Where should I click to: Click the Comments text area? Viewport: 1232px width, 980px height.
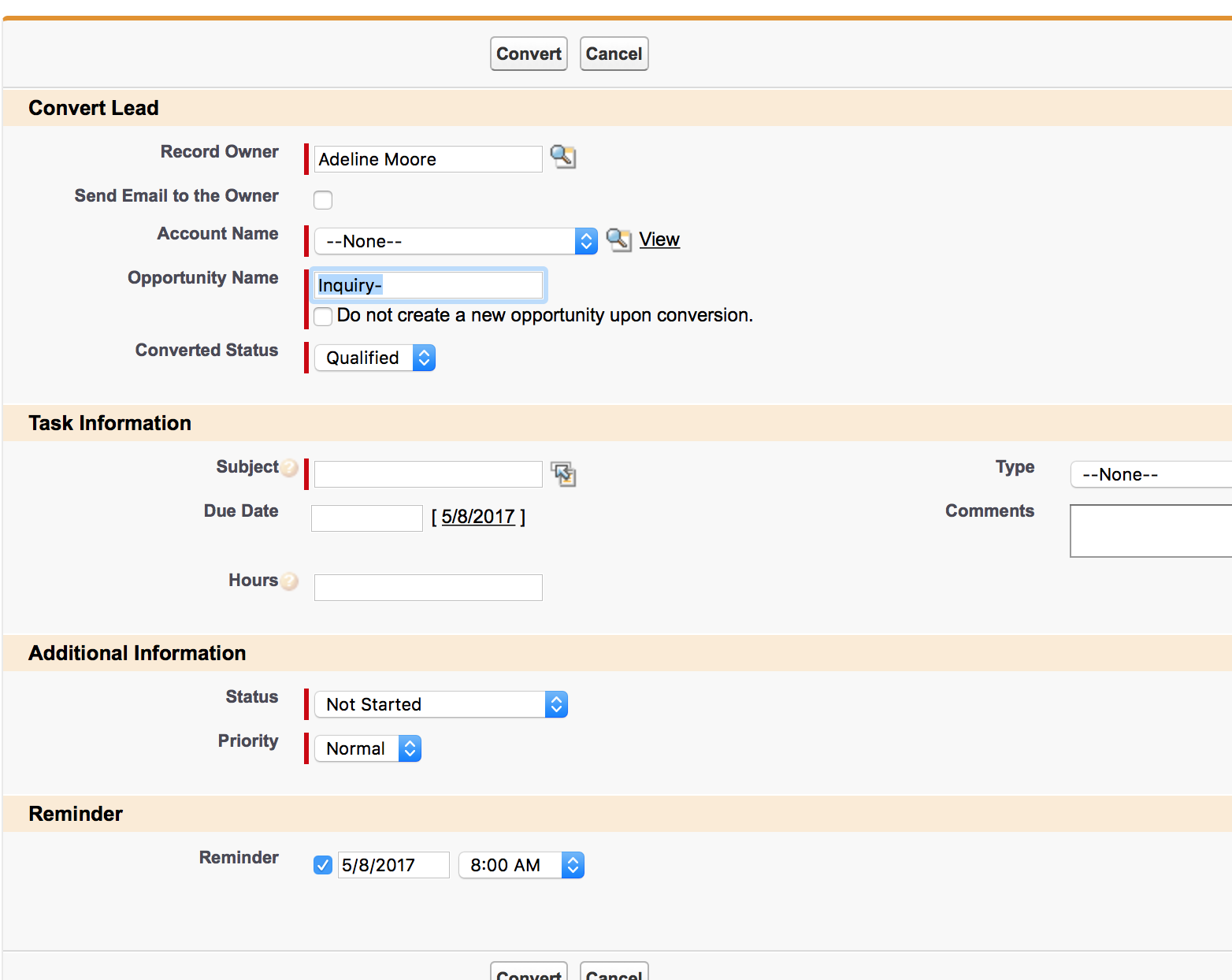tap(1150, 530)
